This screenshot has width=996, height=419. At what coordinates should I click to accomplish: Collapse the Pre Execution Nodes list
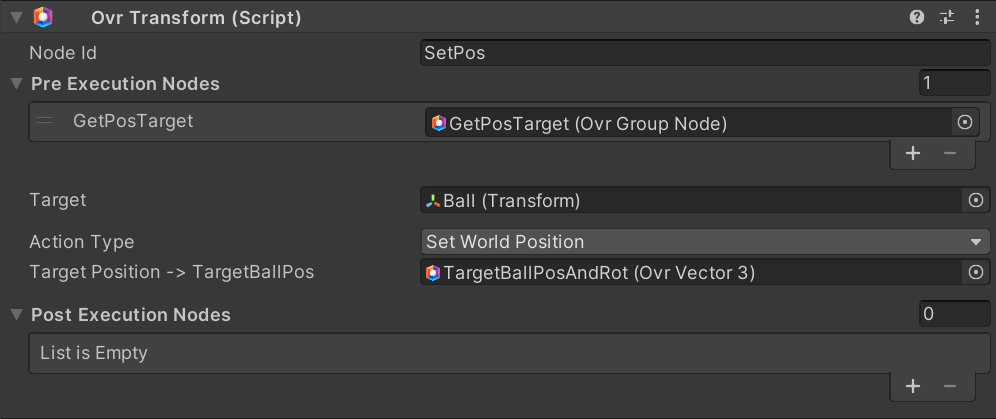pos(16,84)
